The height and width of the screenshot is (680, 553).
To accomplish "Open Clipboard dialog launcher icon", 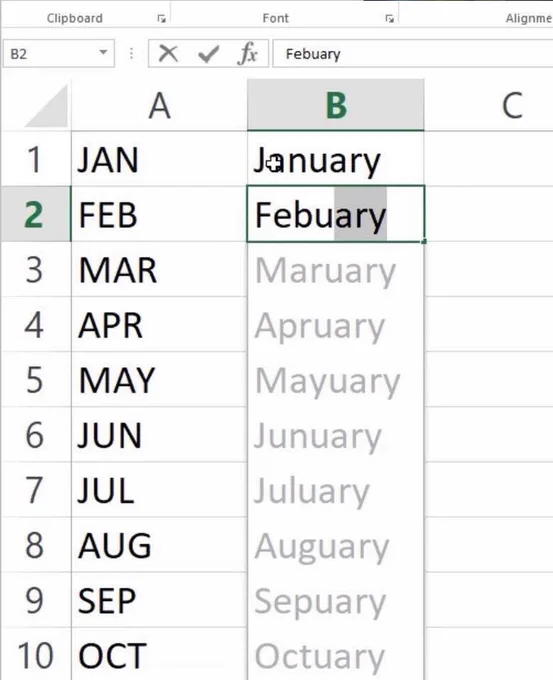I will [161, 18].
